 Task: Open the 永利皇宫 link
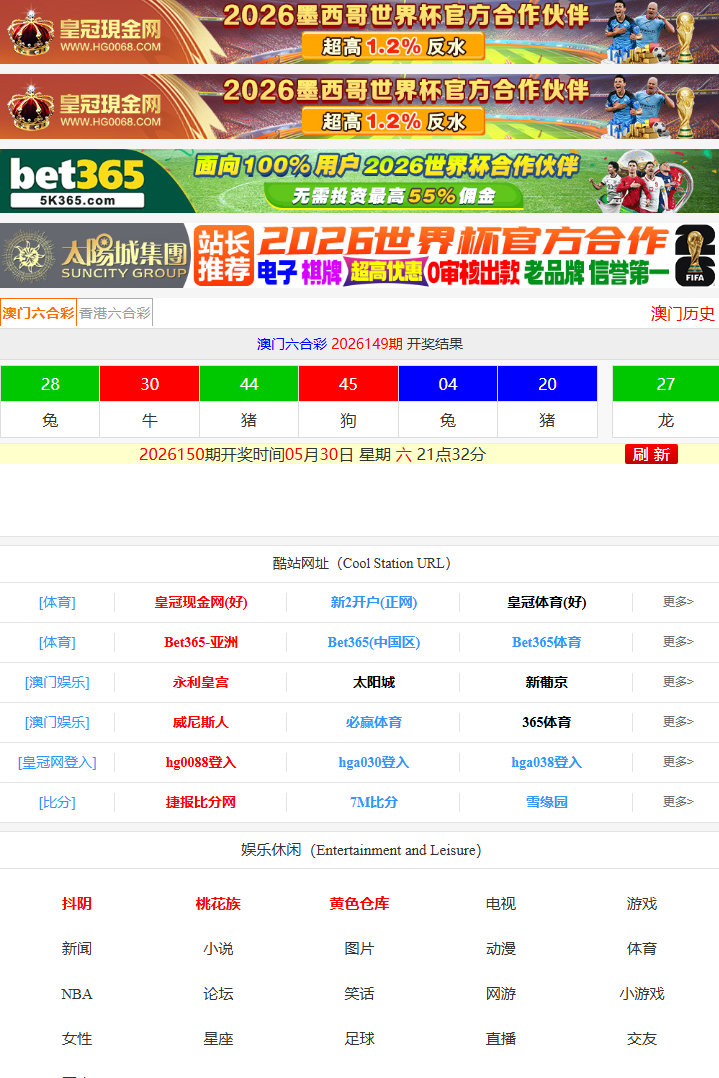tap(201, 682)
